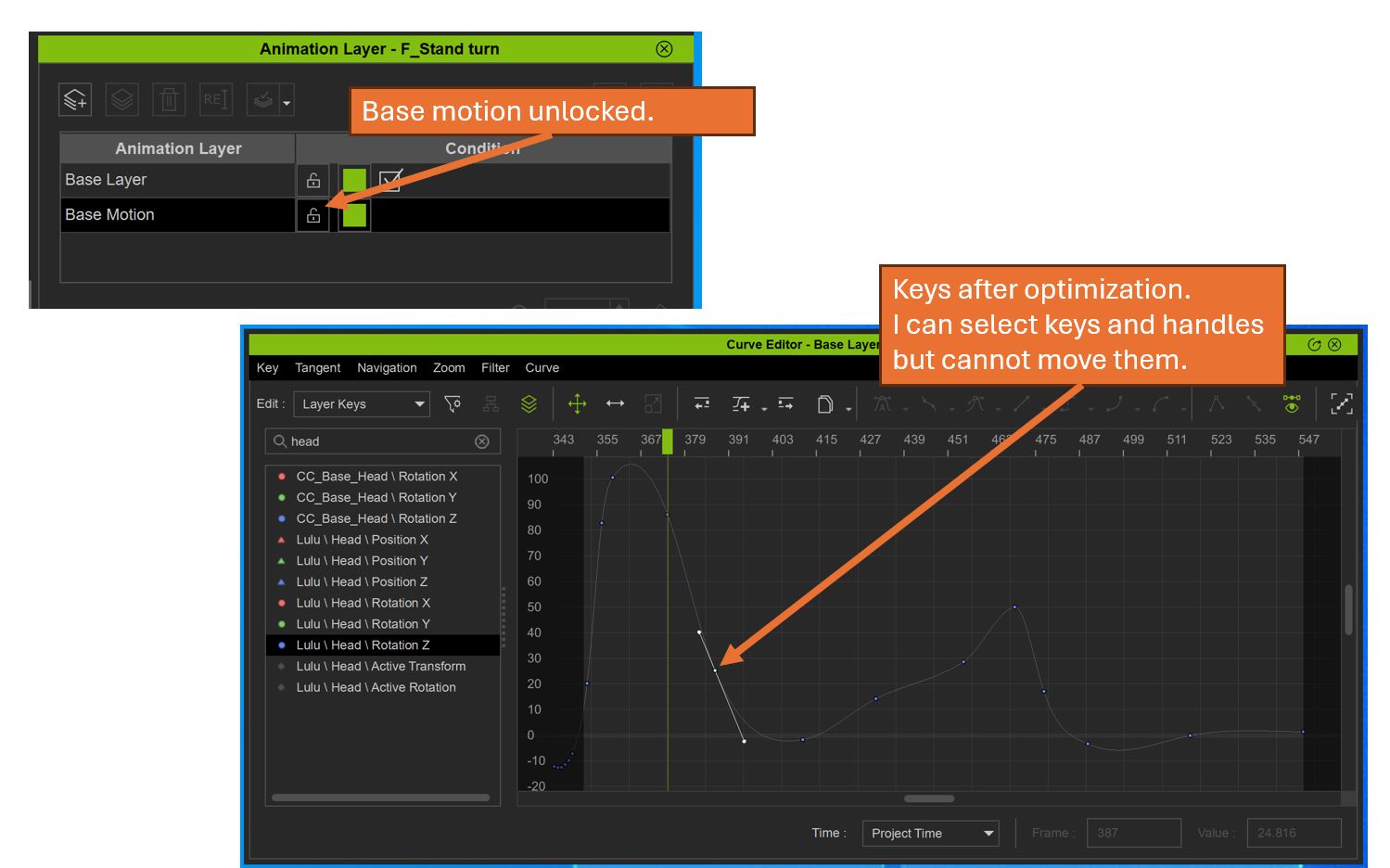Select the free move keys tool
Image resolution: width=1390 pixels, height=868 pixels.
577,403
